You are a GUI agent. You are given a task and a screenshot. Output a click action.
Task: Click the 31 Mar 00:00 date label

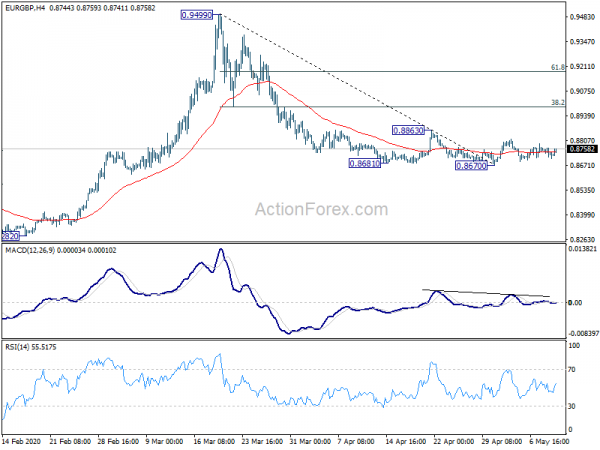click(x=310, y=441)
